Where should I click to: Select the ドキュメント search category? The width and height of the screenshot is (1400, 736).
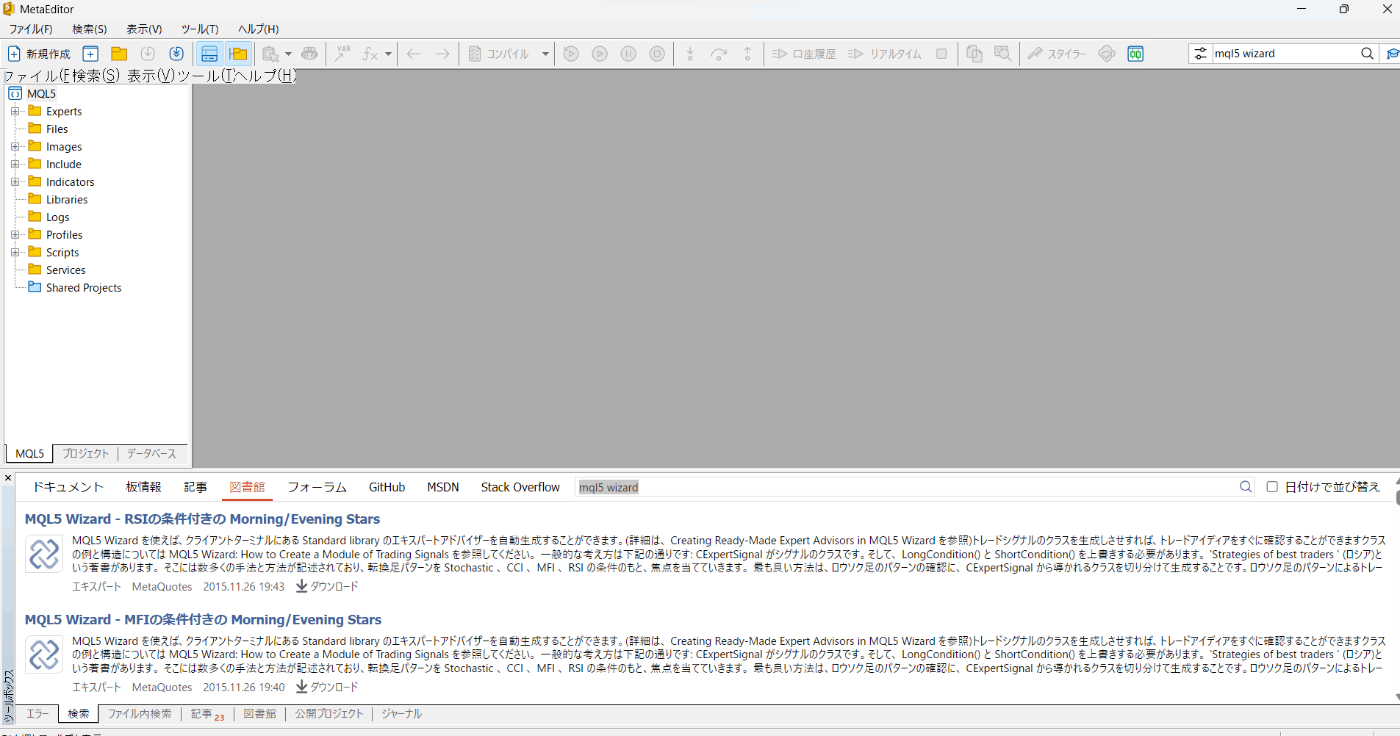[68, 487]
